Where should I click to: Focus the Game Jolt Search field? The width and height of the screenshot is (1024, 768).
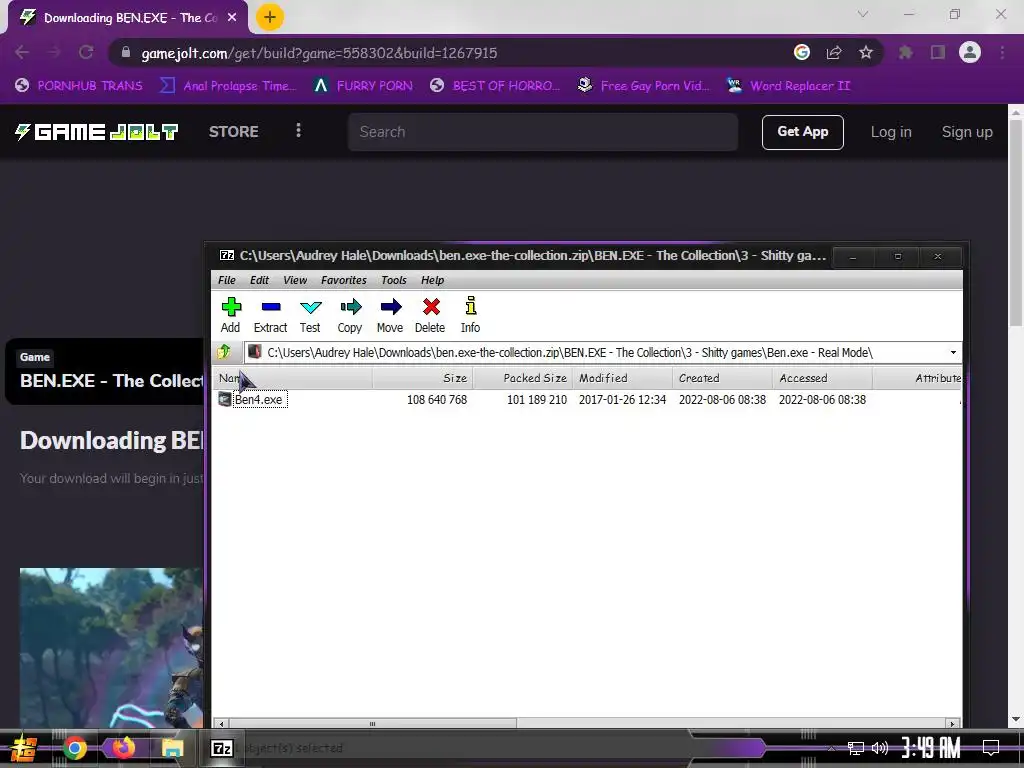click(x=543, y=132)
